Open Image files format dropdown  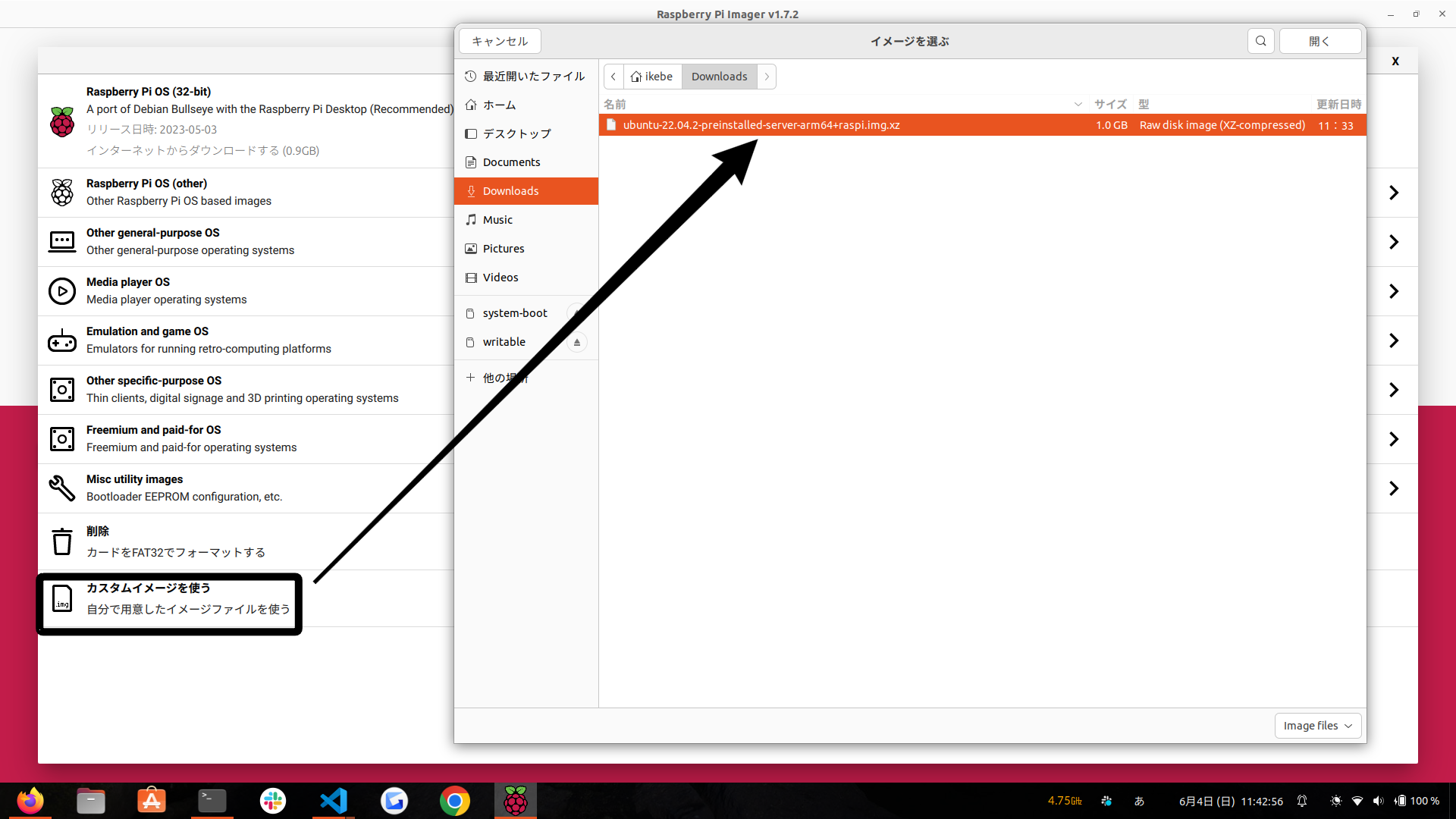(1316, 725)
